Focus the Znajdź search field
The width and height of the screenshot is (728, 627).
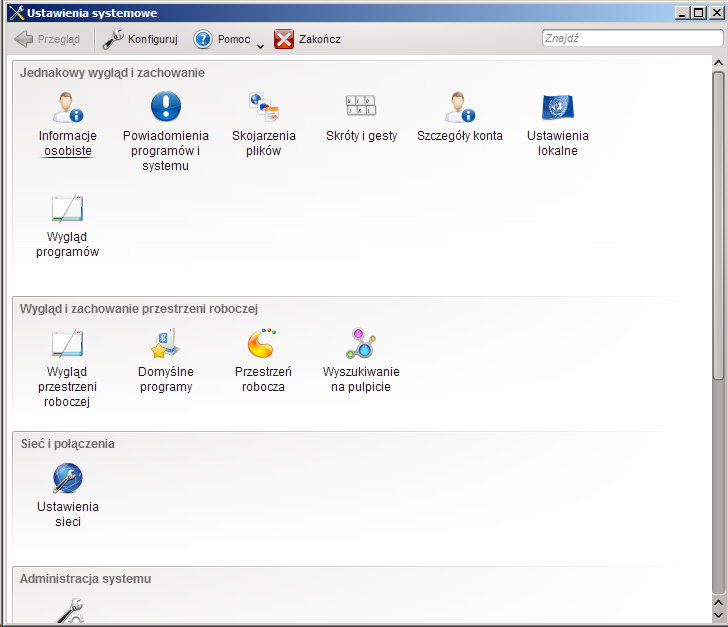coord(630,39)
